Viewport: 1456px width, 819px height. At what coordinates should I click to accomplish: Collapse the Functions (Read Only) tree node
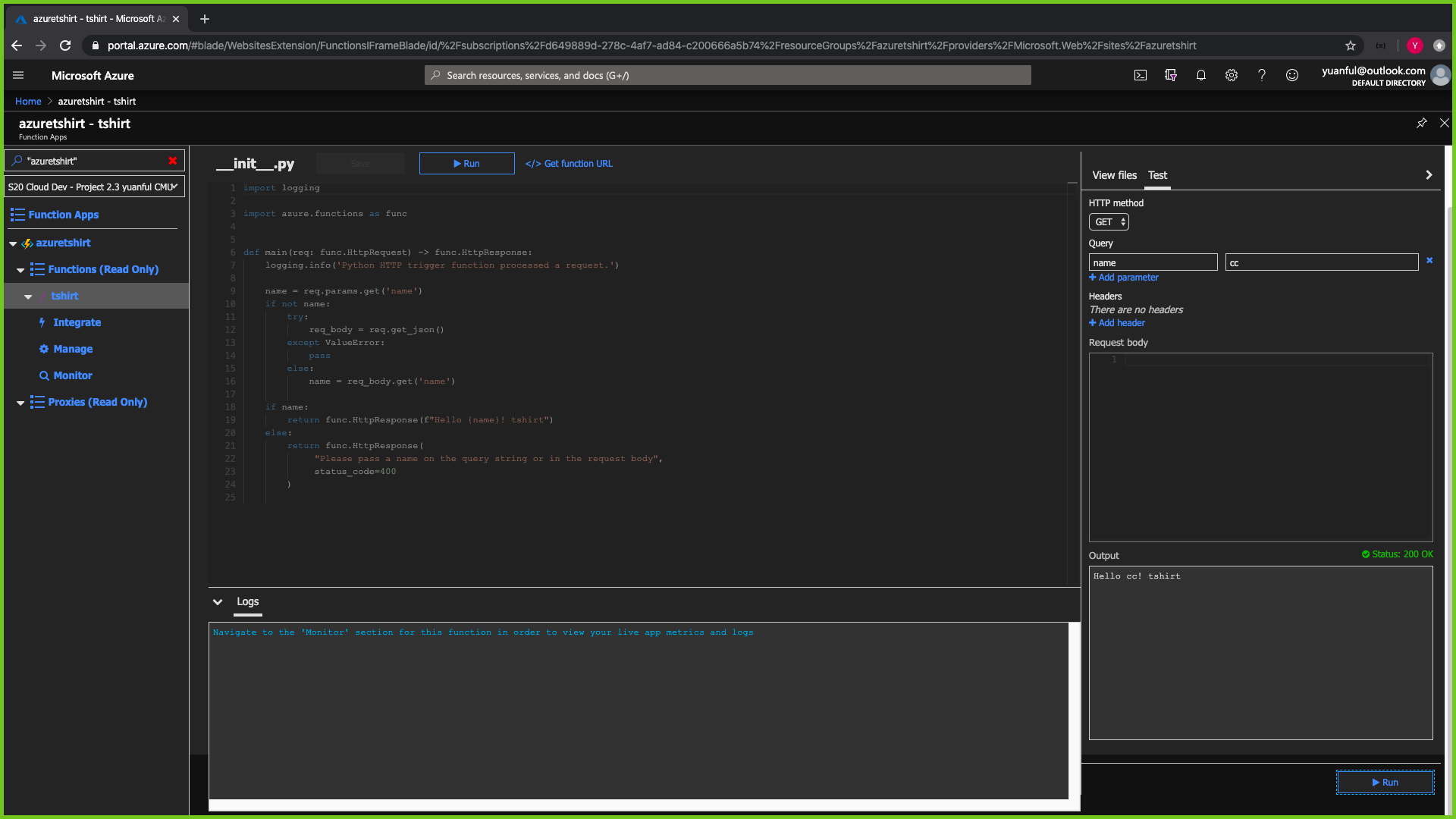coord(21,269)
